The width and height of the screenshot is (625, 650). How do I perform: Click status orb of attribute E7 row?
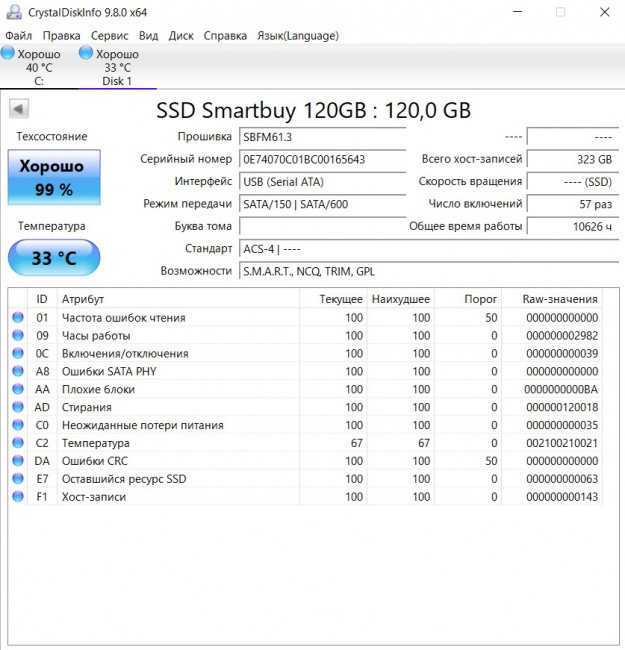[x=18, y=479]
